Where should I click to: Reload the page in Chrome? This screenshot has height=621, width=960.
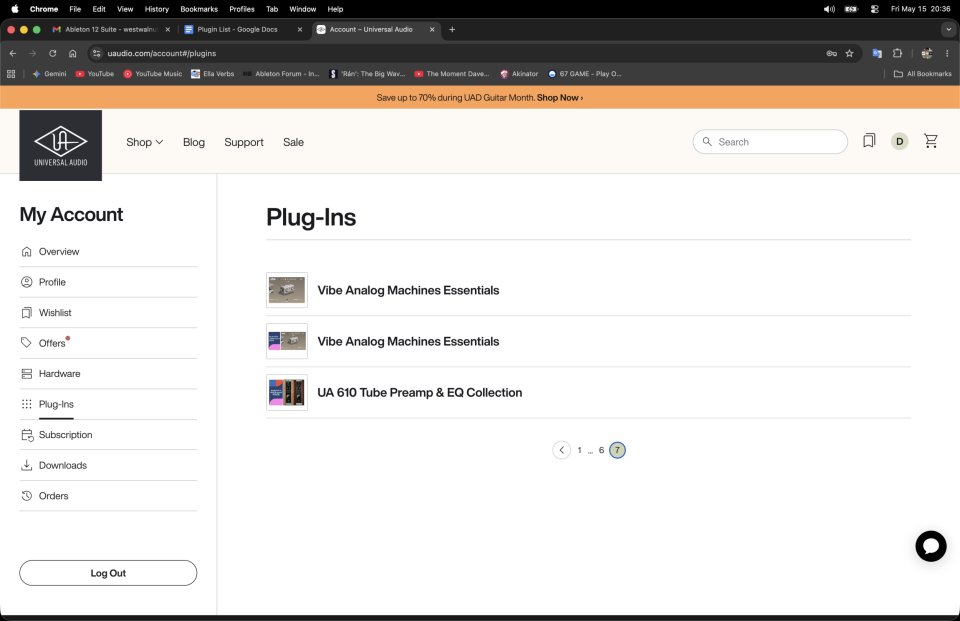coord(53,53)
